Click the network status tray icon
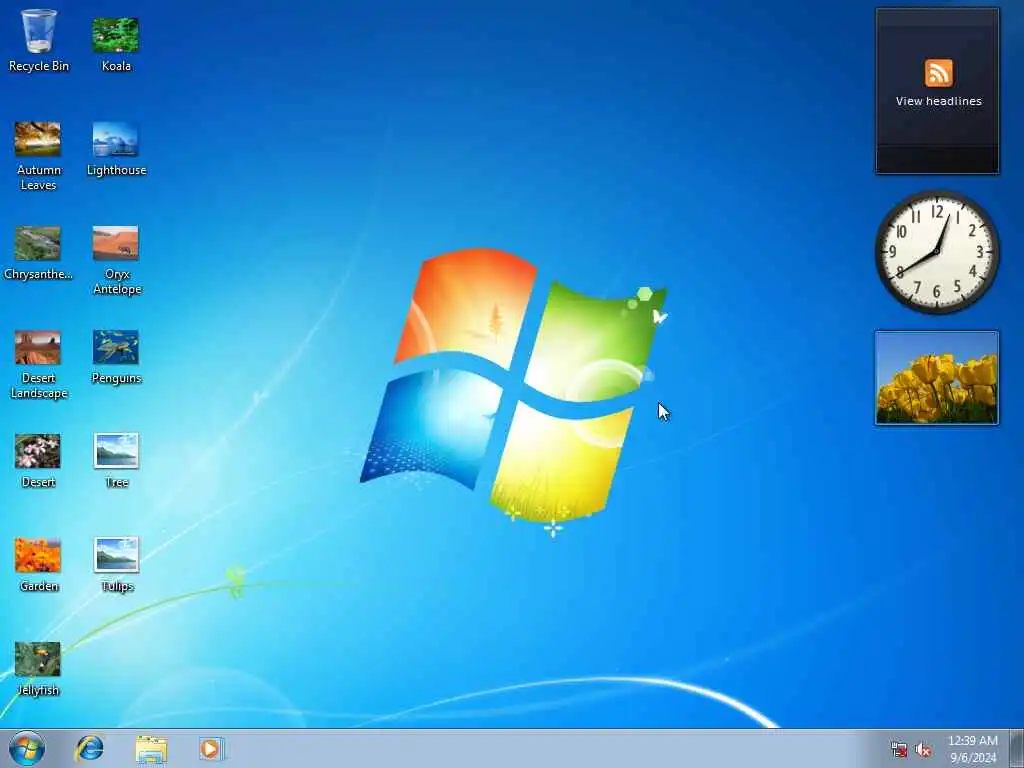 899,750
